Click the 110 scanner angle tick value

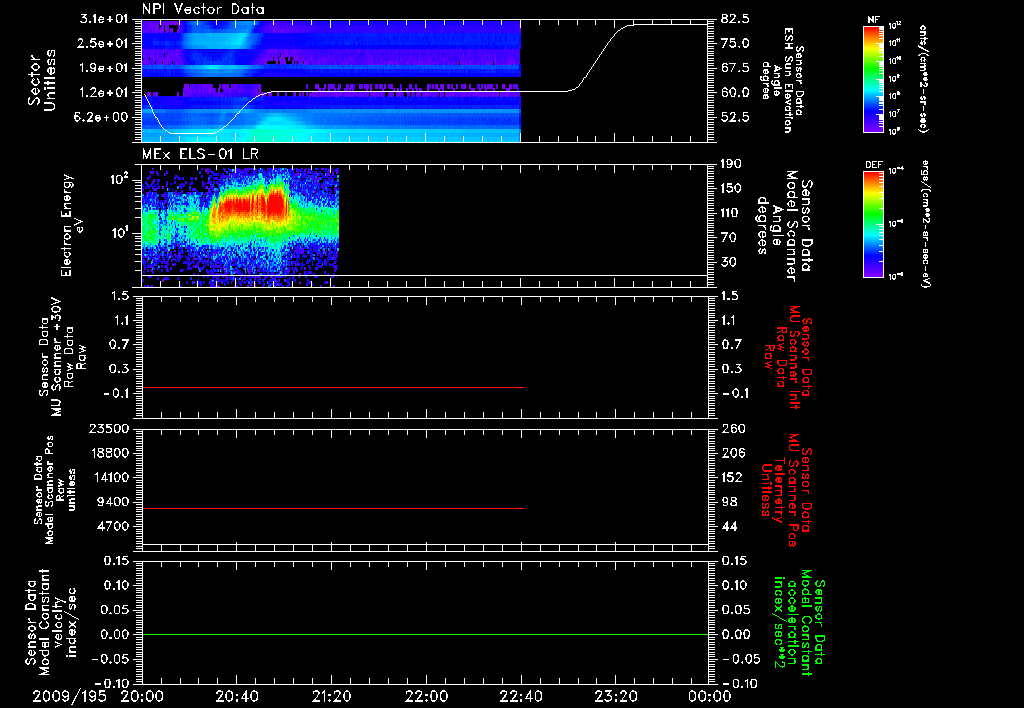pyautogui.click(x=731, y=213)
